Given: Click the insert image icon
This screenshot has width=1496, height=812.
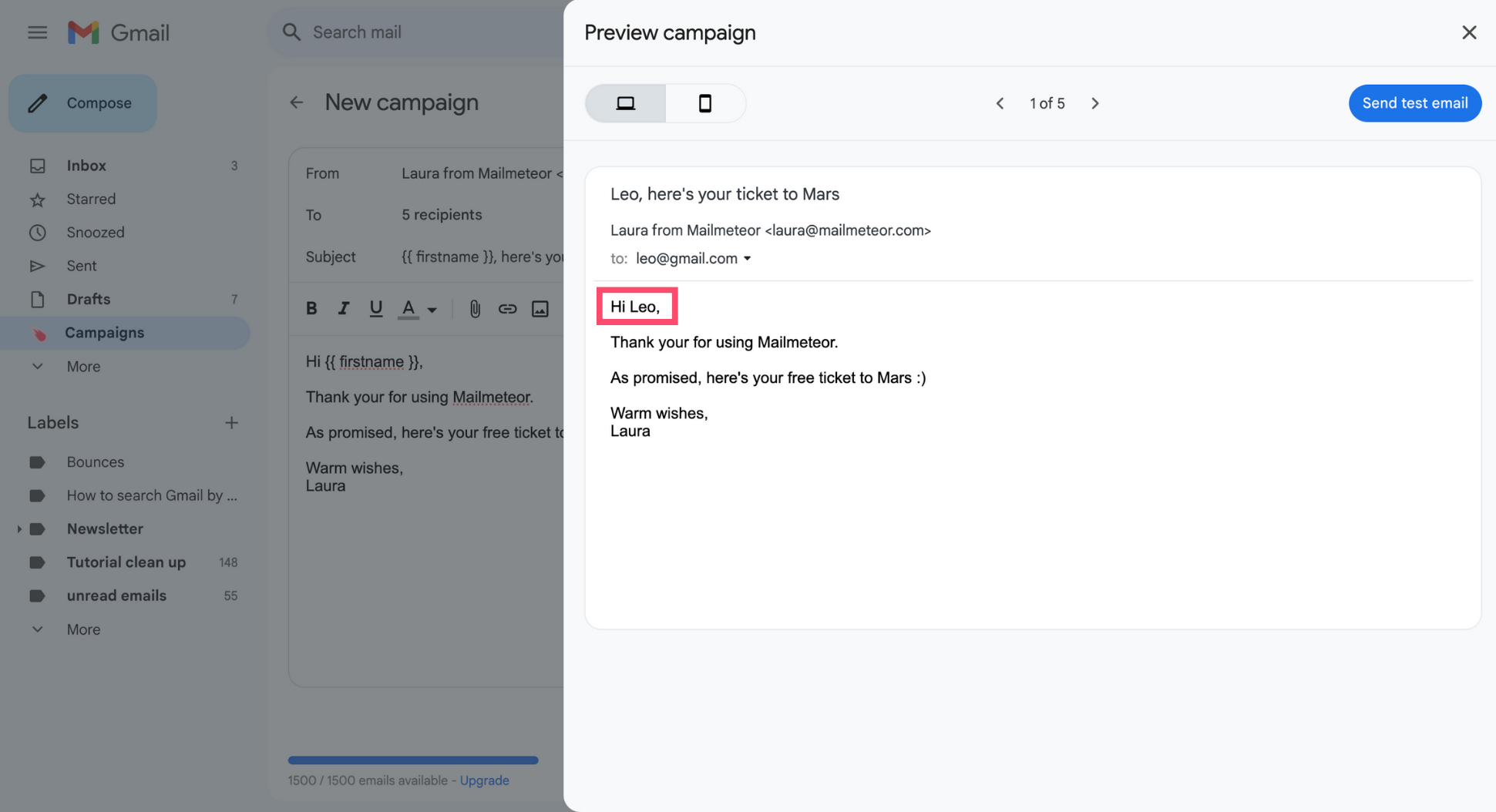Looking at the screenshot, I should coord(540,309).
